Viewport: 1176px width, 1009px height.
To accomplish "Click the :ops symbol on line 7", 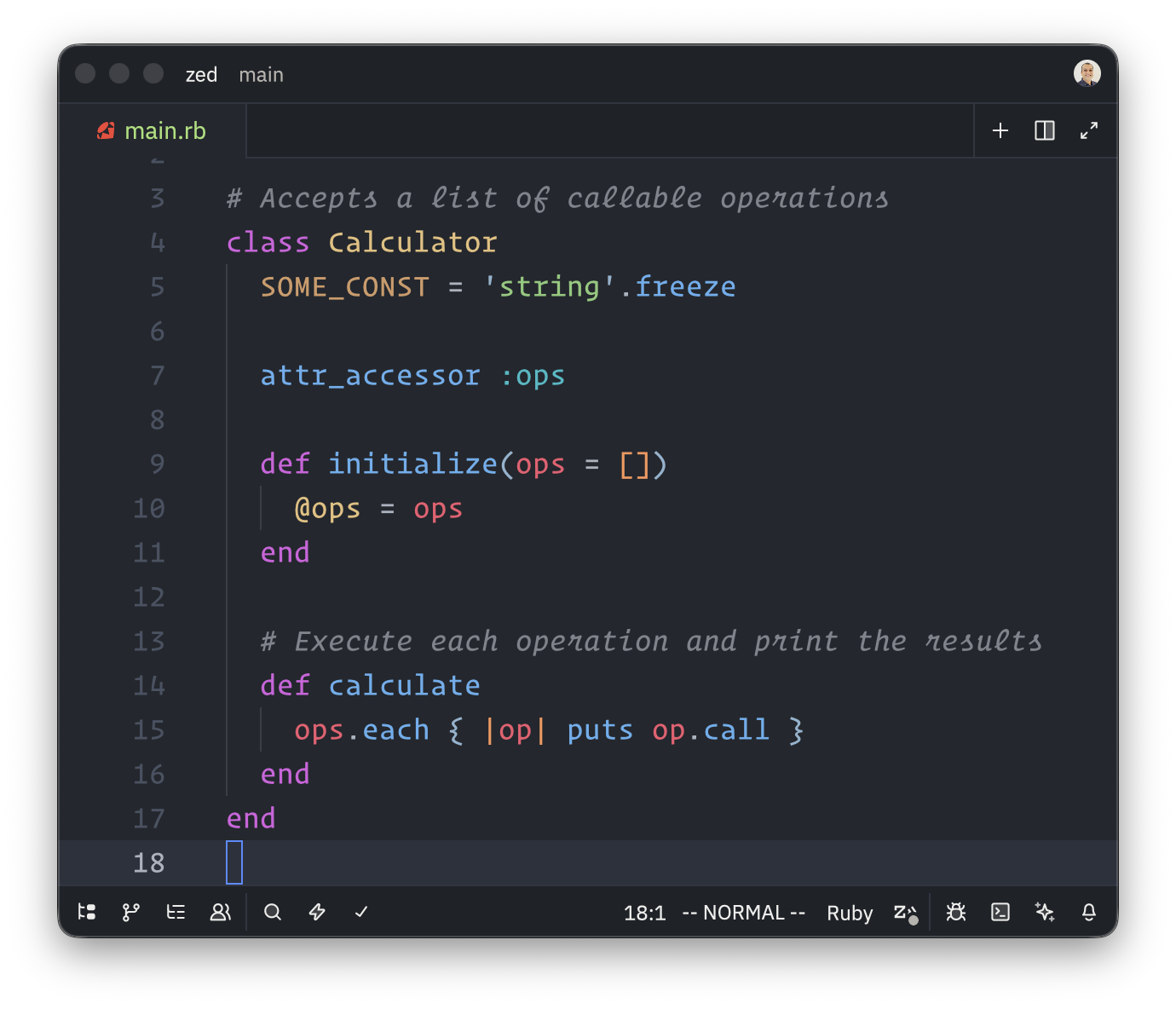I will tap(532, 376).
